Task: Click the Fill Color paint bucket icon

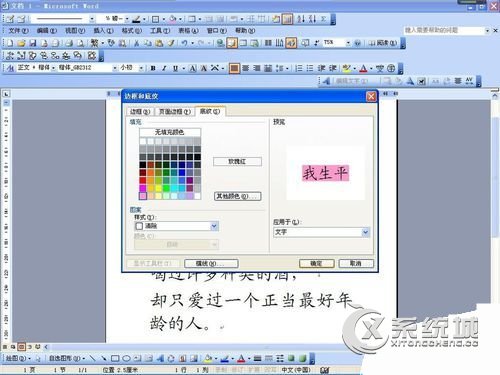Action: (208, 358)
